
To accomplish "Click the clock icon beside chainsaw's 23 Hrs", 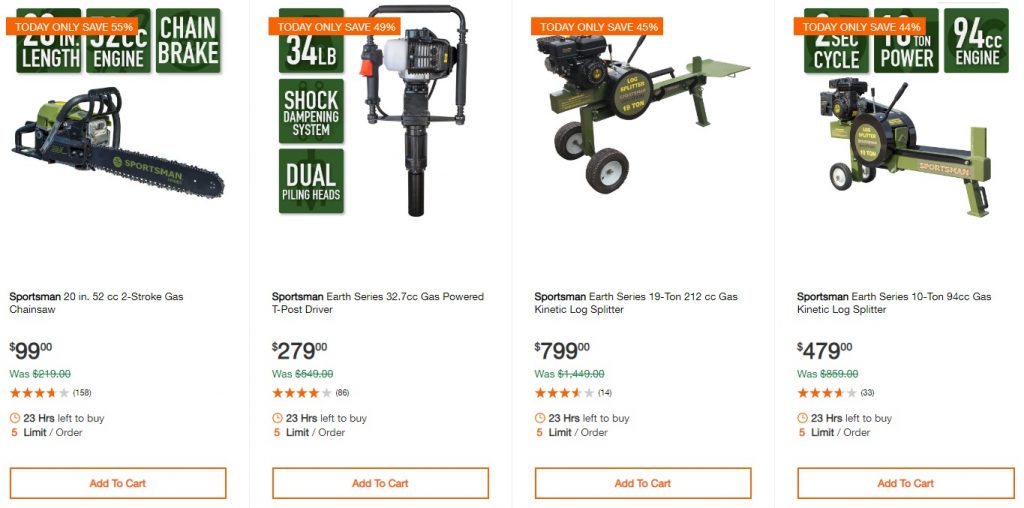I will pyautogui.click(x=15, y=418).
